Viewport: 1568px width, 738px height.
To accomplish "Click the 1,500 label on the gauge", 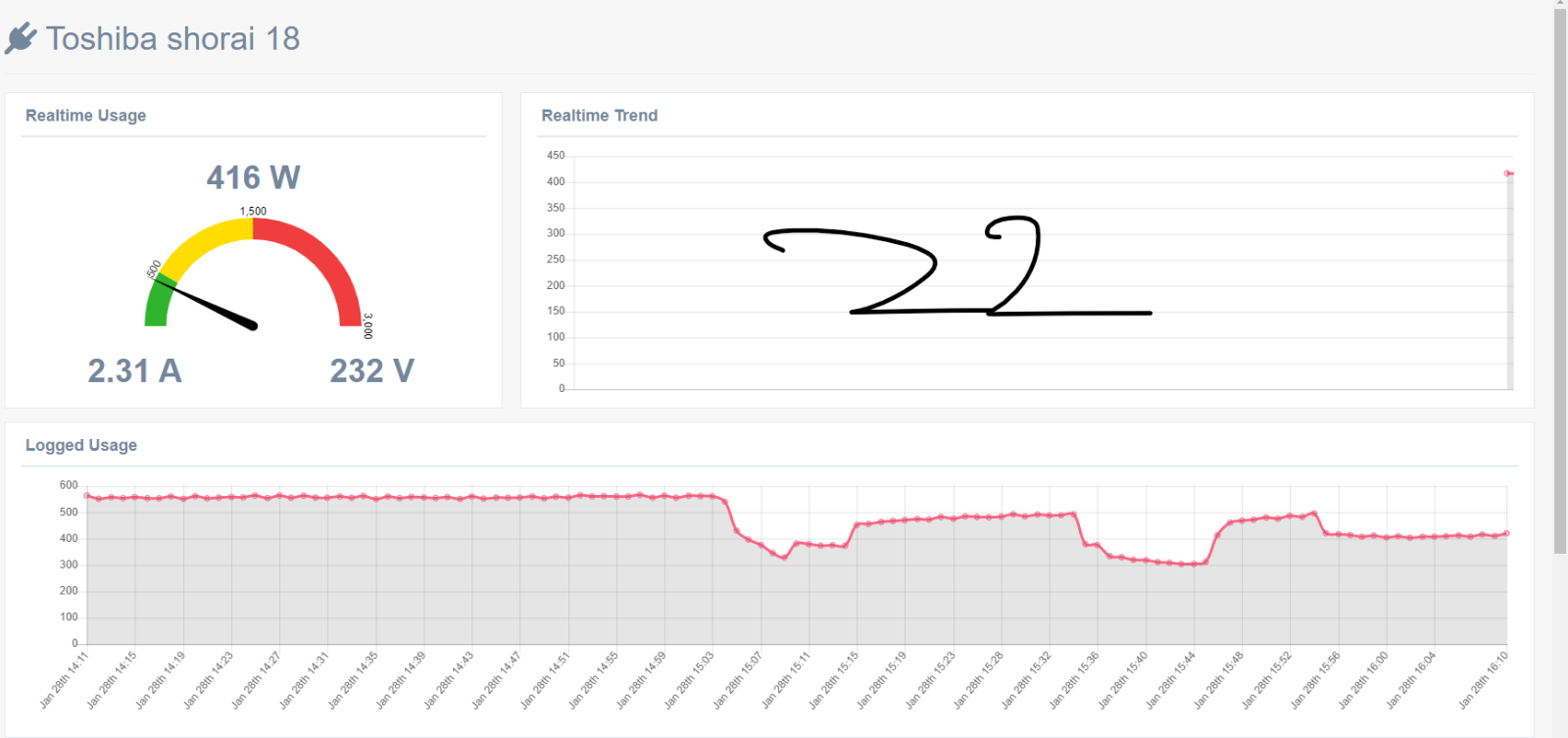I will [x=253, y=211].
